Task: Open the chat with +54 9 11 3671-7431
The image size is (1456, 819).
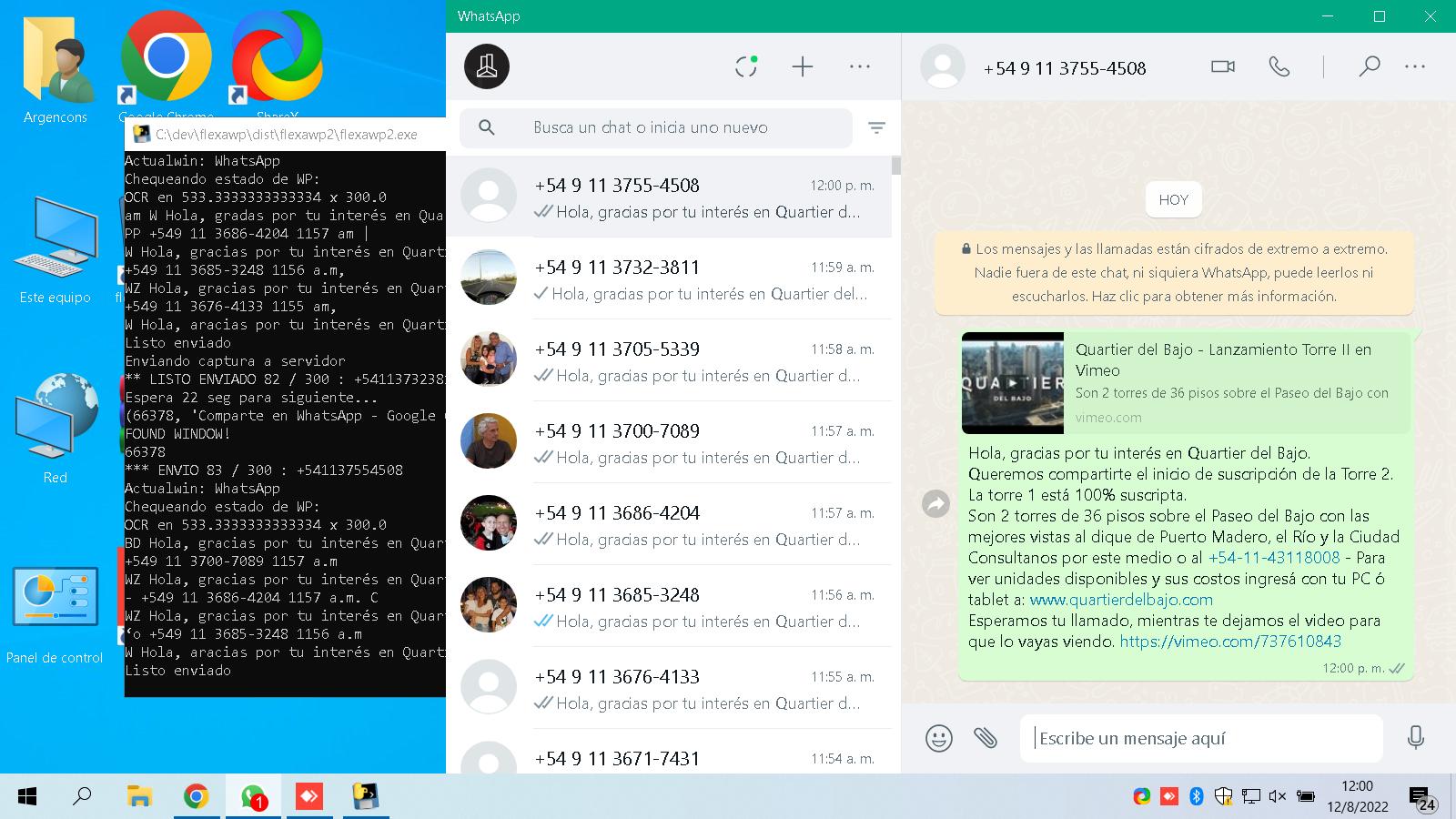Action: [669, 753]
